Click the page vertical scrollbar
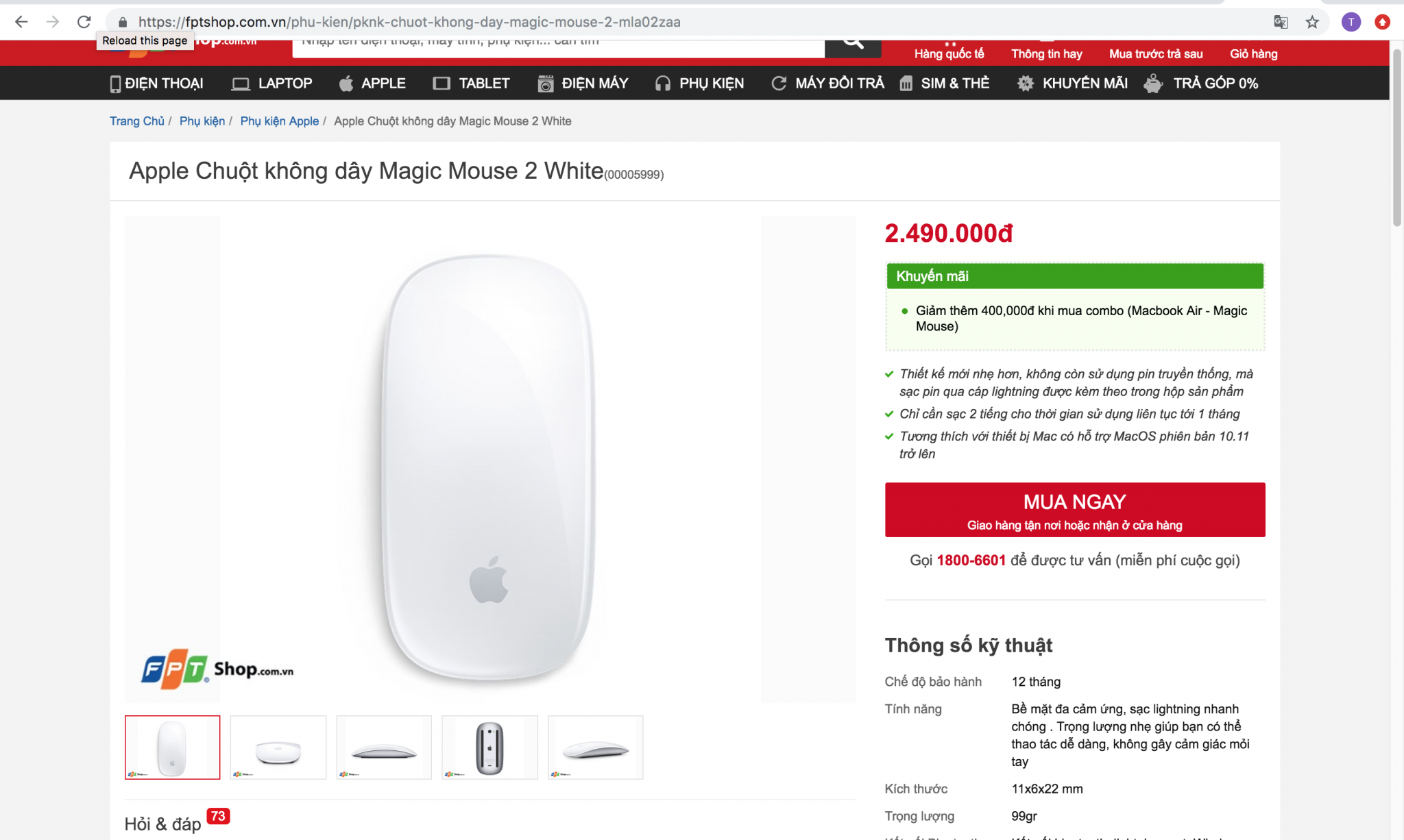 point(1396,137)
